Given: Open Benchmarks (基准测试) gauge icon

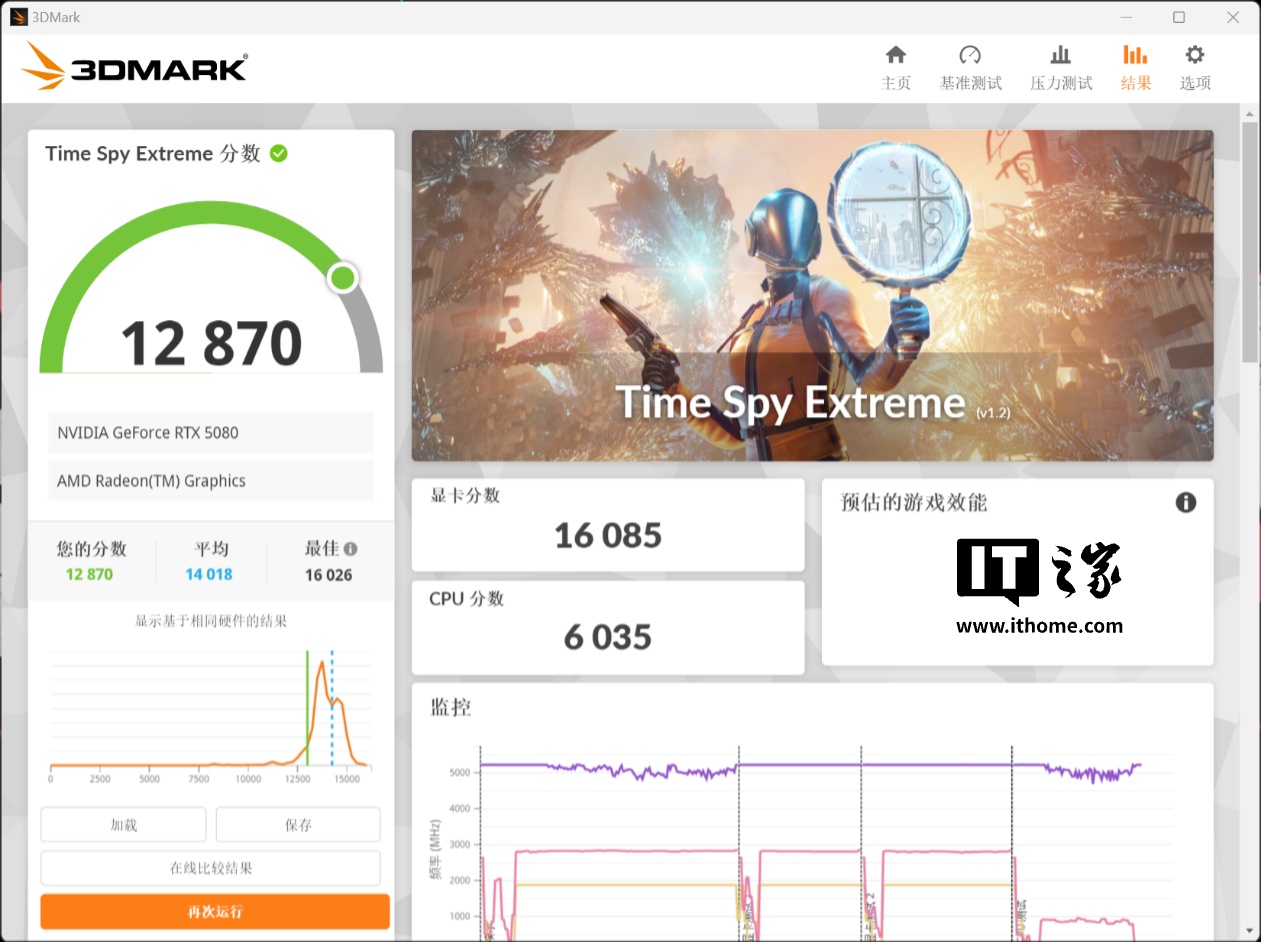Looking at the screenshot, I should tap(970, 55).
